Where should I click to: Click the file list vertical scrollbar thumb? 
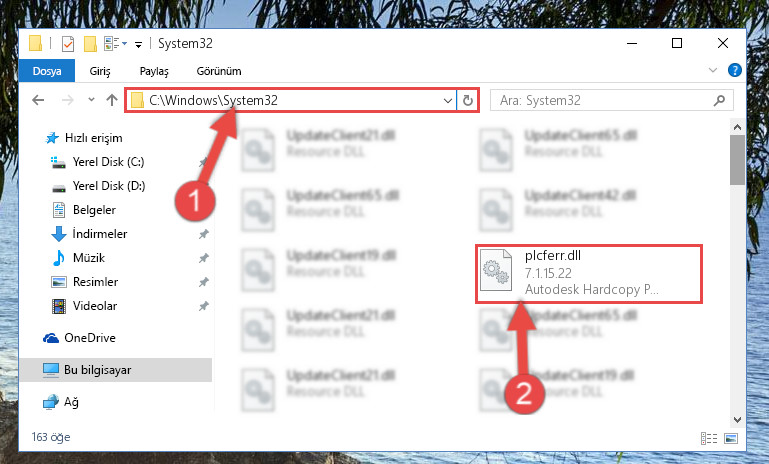pyautogui.click(x=737, y=160)
